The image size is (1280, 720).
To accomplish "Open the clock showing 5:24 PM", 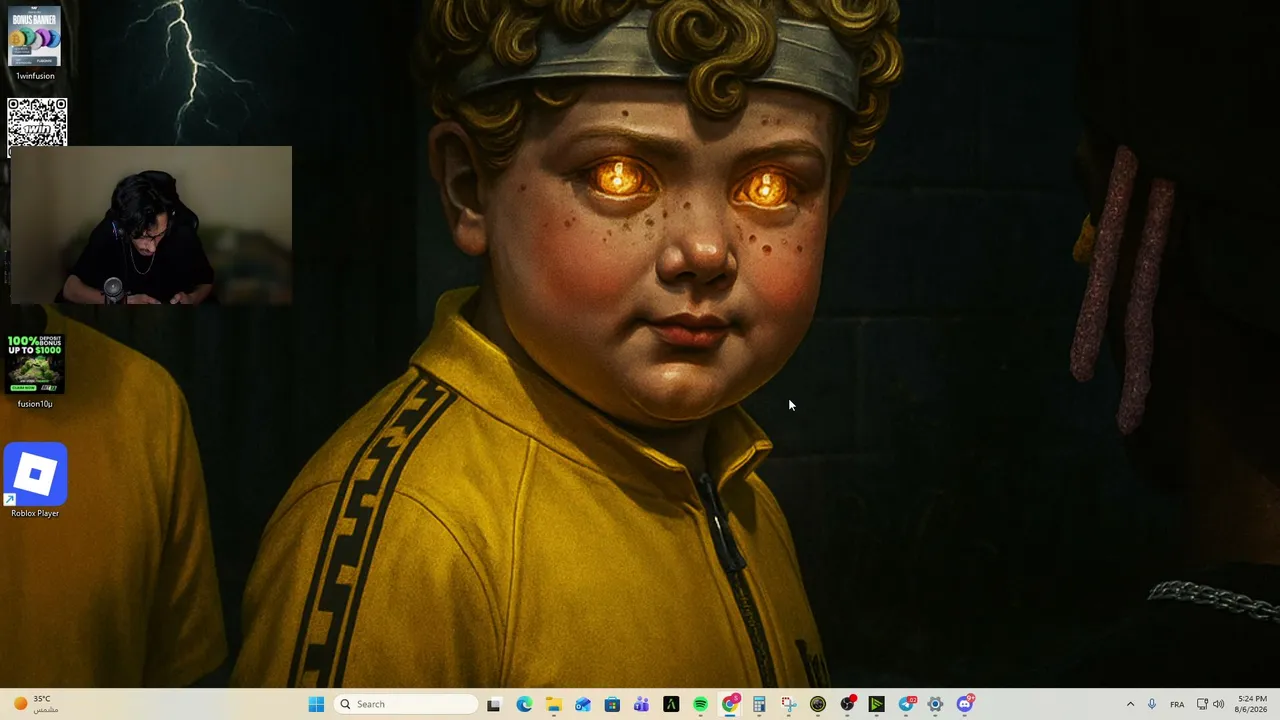I will [x=1252, y=704].
